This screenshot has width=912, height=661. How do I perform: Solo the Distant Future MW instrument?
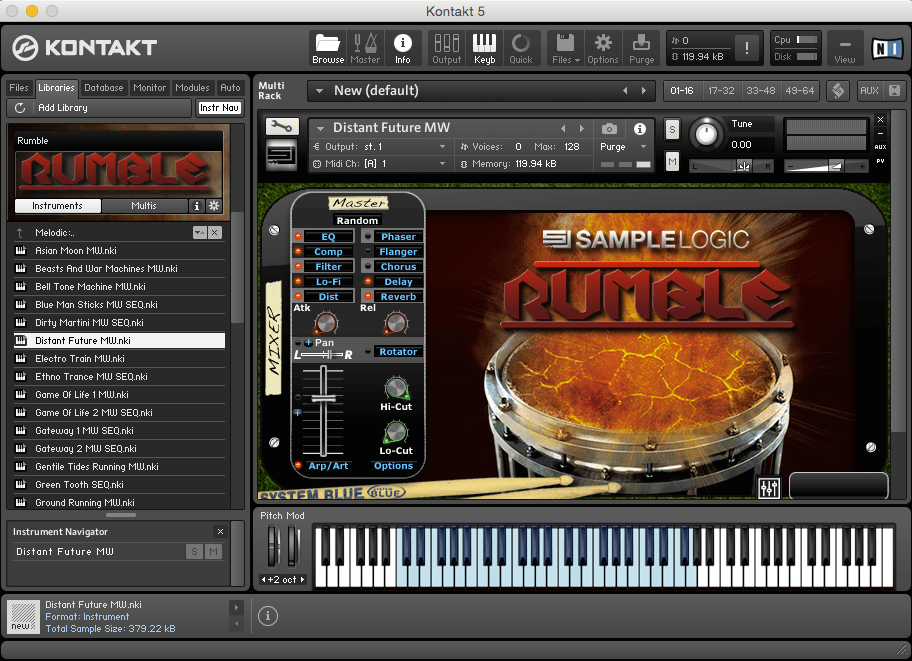click(671, 131)
